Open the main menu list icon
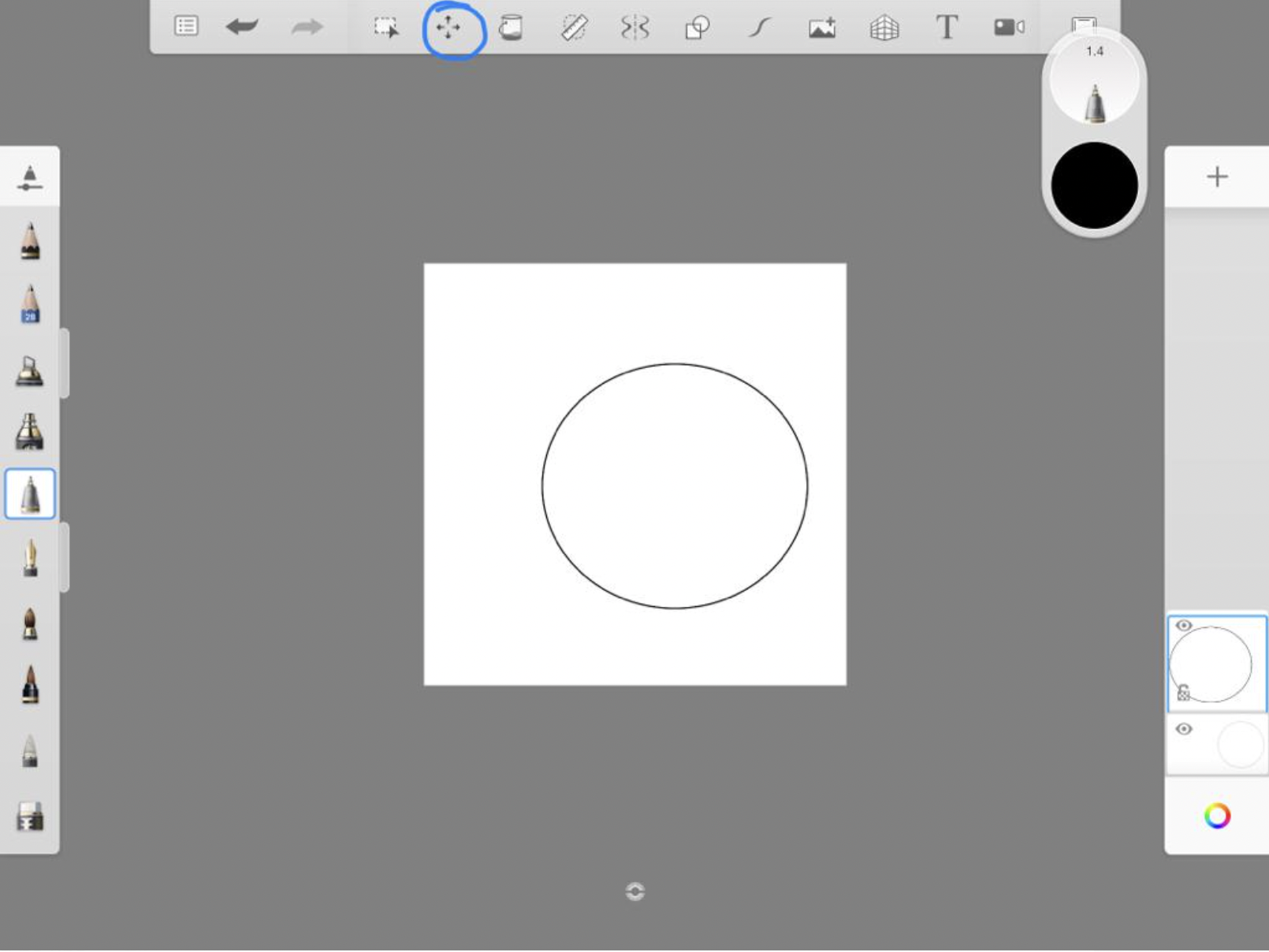 [186, 26]
